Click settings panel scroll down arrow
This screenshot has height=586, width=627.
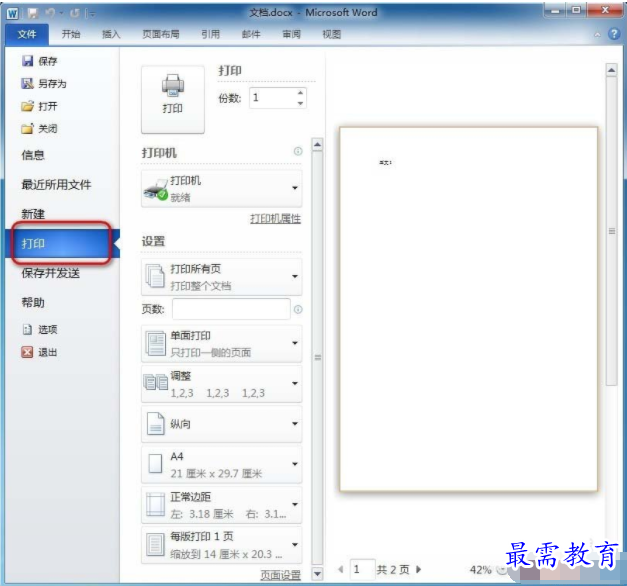point(317,574)
